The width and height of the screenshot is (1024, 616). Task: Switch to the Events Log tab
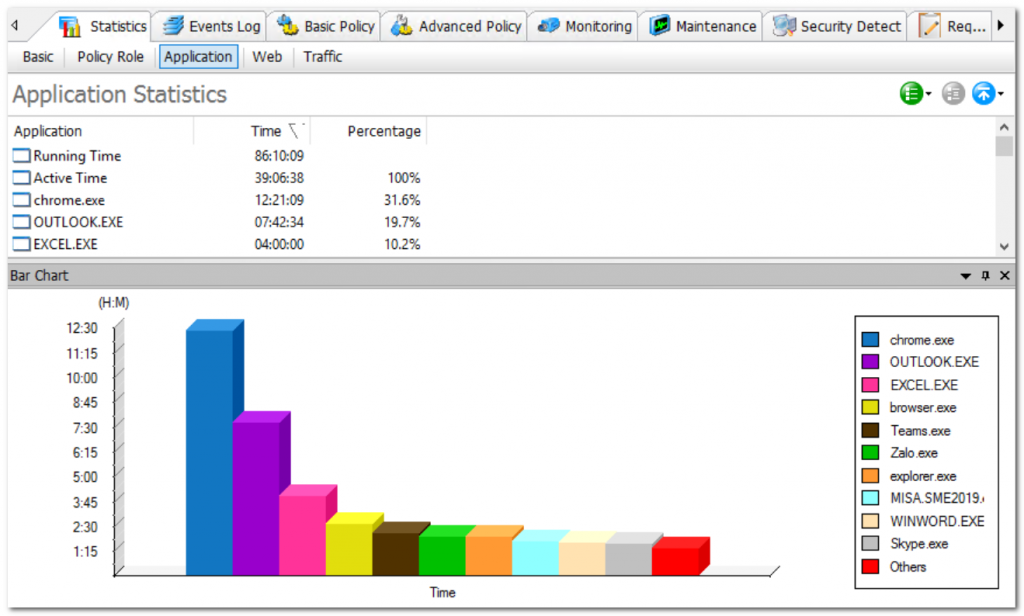pos(212,26)
